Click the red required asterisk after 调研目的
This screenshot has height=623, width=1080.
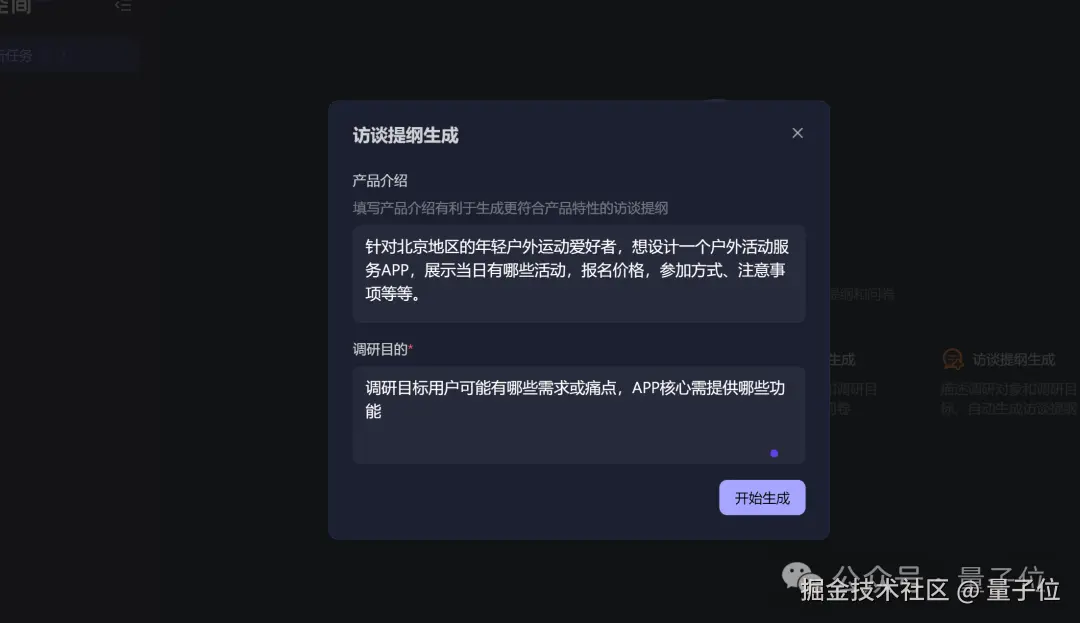coord(411,348)
